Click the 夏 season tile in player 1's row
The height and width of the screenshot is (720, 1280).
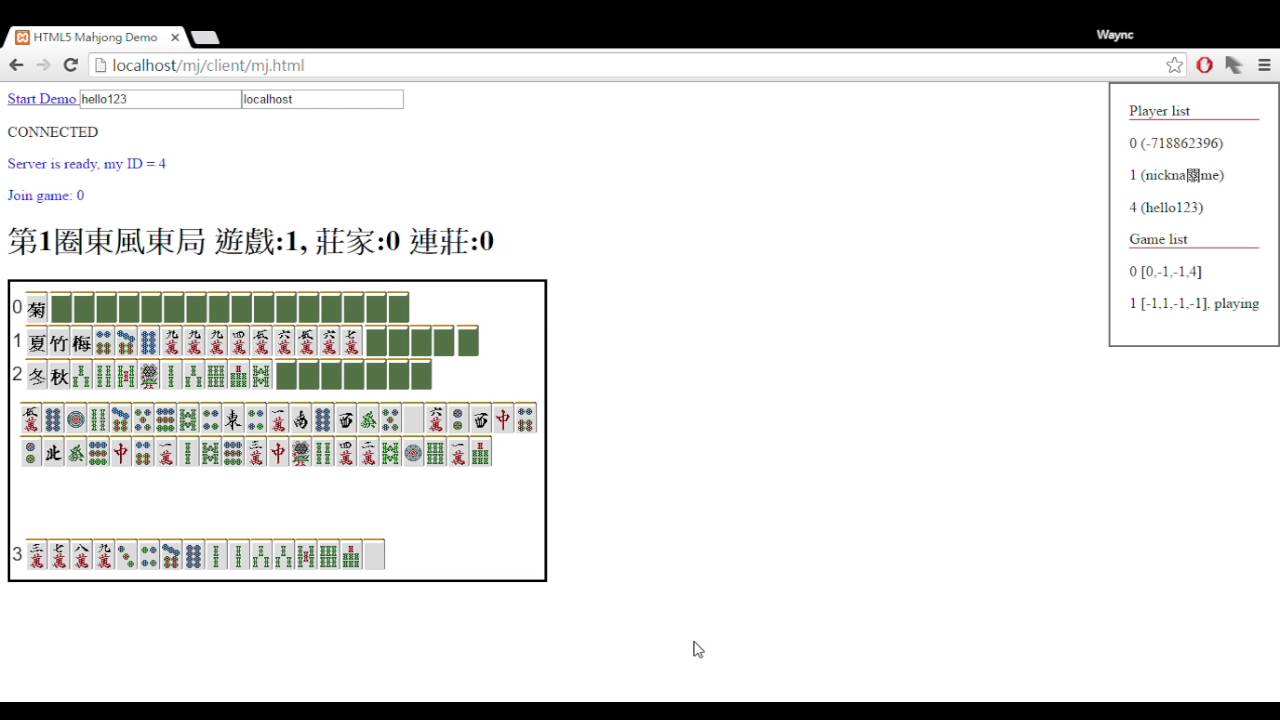point(37,342)
